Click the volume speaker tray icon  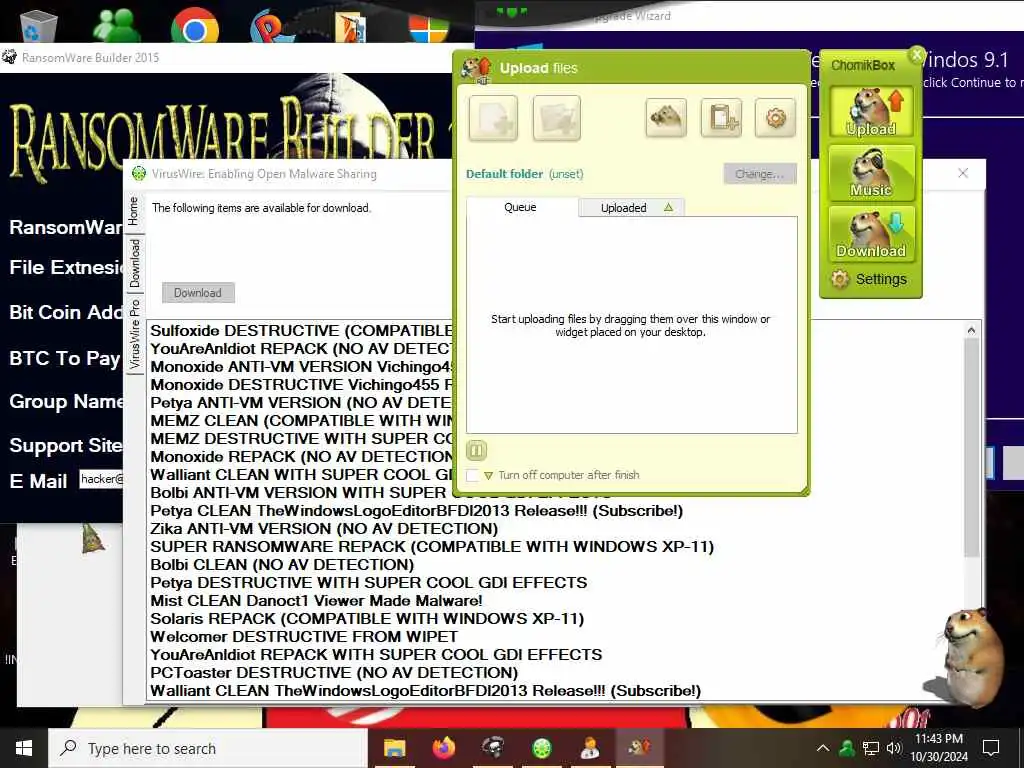coord(894,748)
